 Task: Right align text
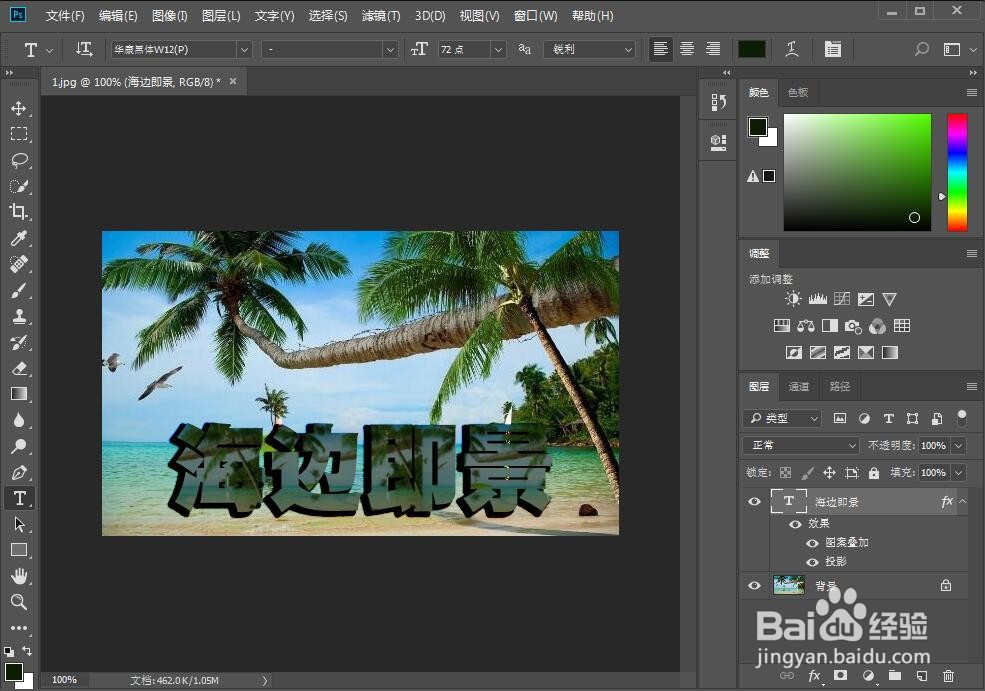click(712, 49)
